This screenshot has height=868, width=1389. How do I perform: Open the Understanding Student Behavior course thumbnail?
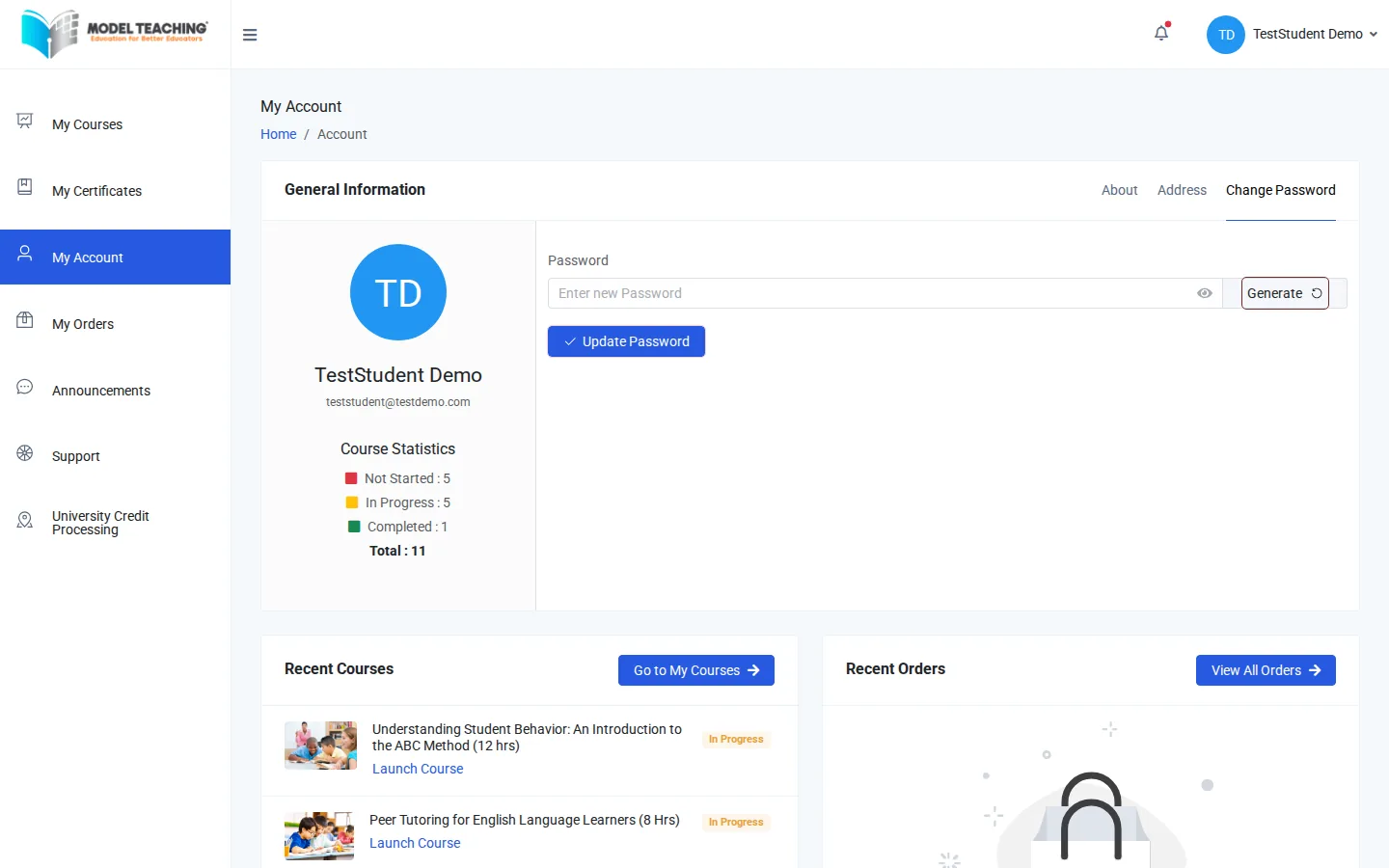click(320, 745)
